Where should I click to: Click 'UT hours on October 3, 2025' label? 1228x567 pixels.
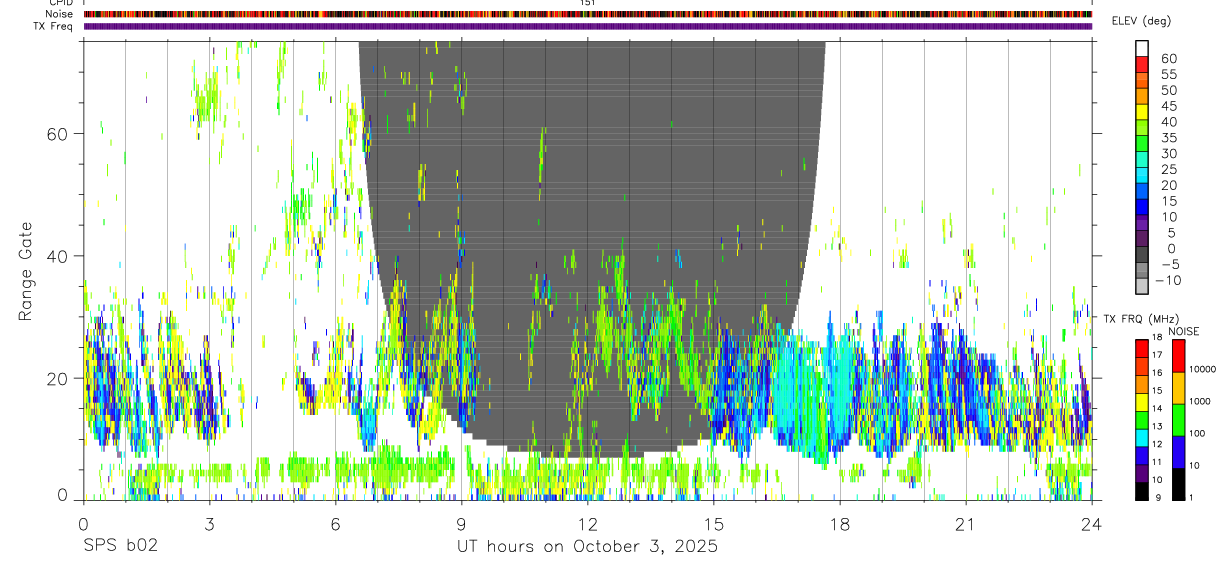pos(587,547)
